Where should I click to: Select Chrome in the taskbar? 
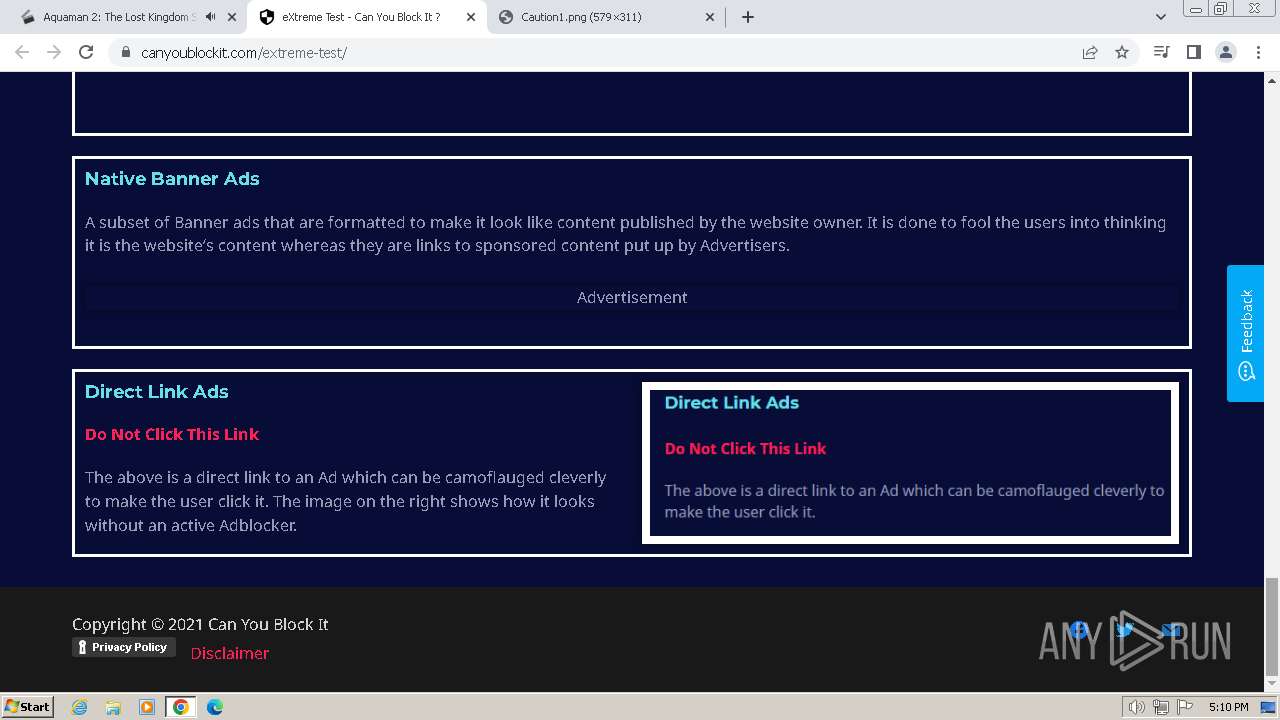click(x=180, y=707)
